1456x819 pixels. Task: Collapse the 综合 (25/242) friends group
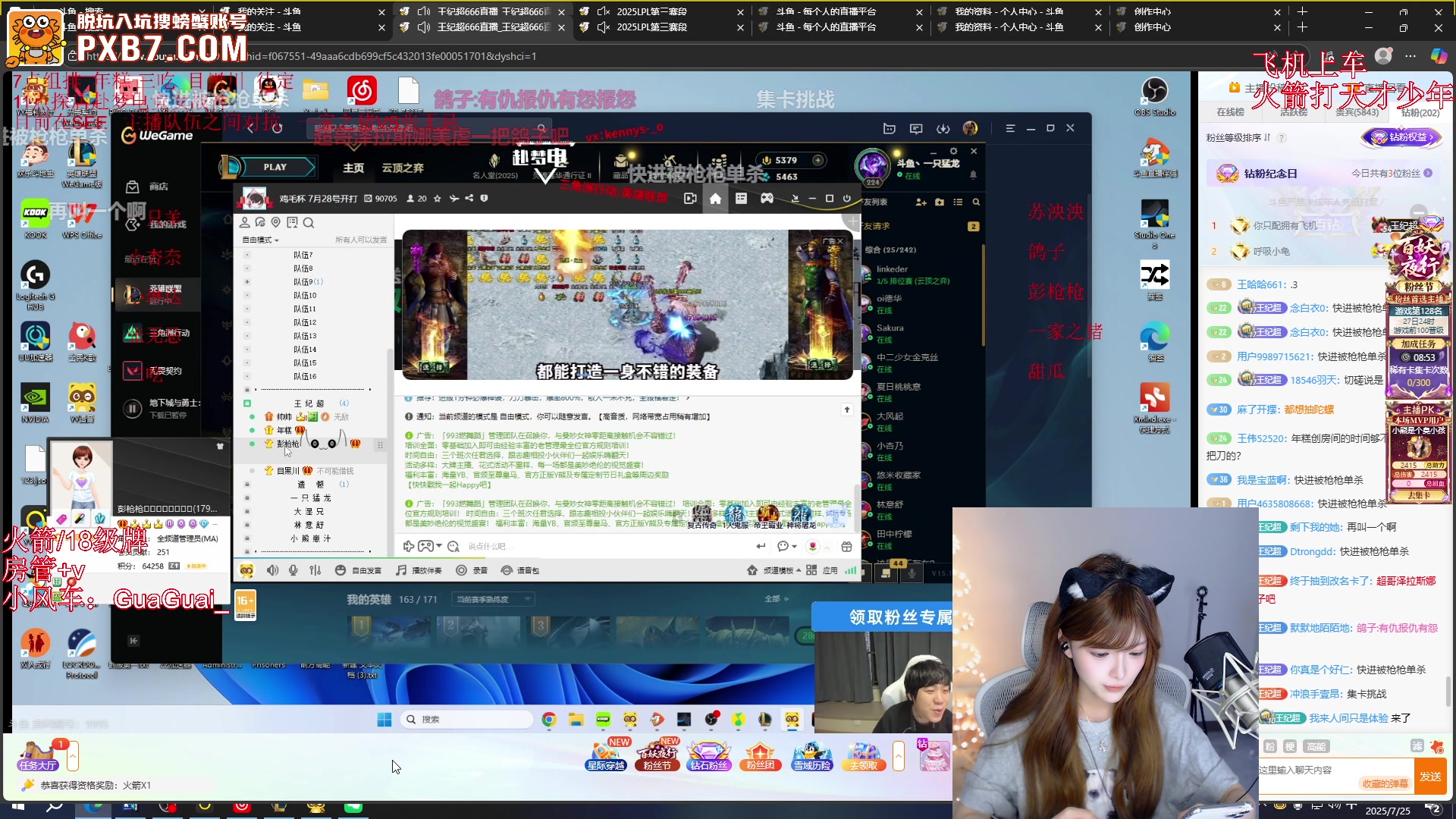(x=890, y=249)
